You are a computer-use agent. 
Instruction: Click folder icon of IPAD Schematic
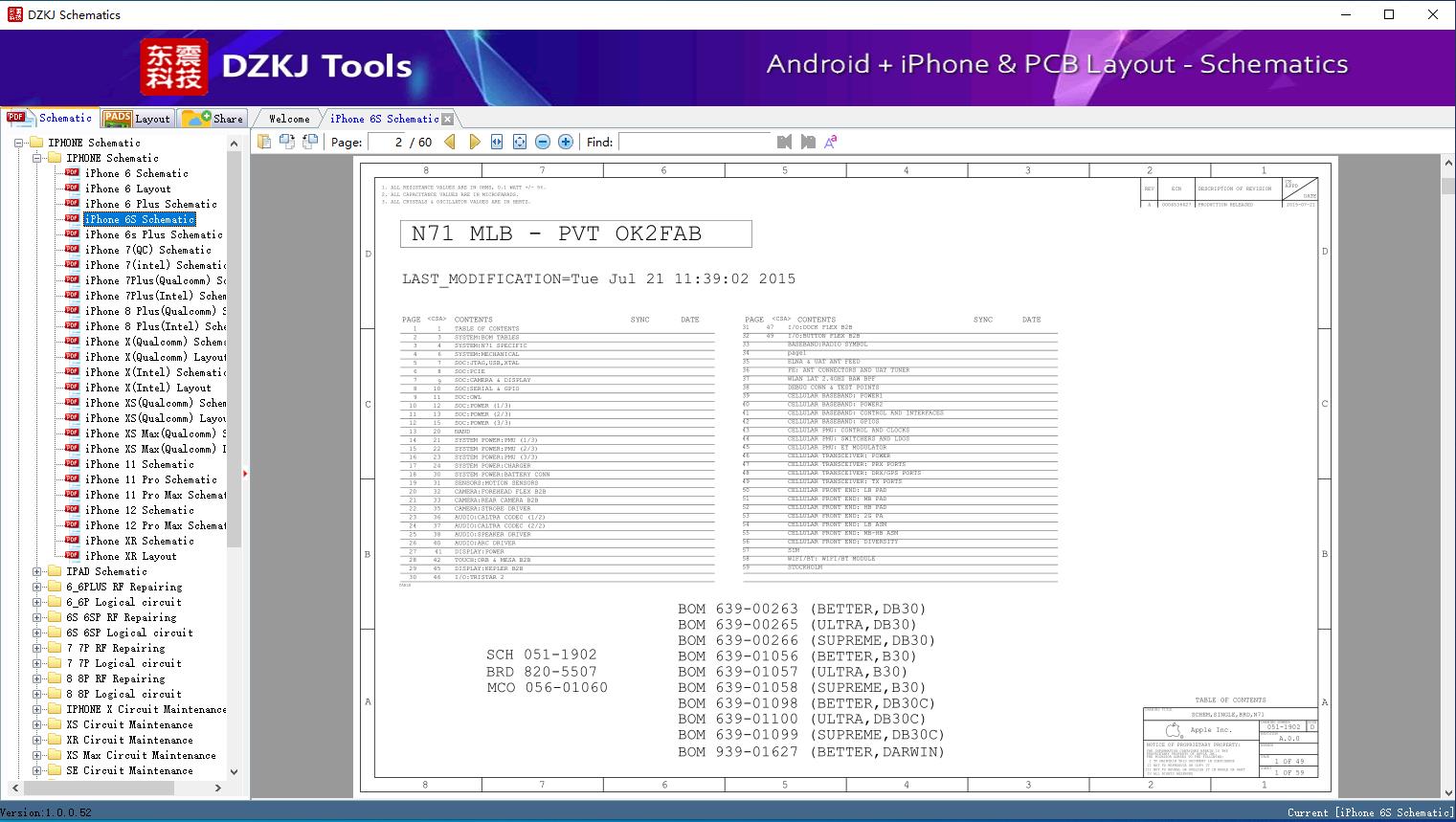(x=55, y=571)
